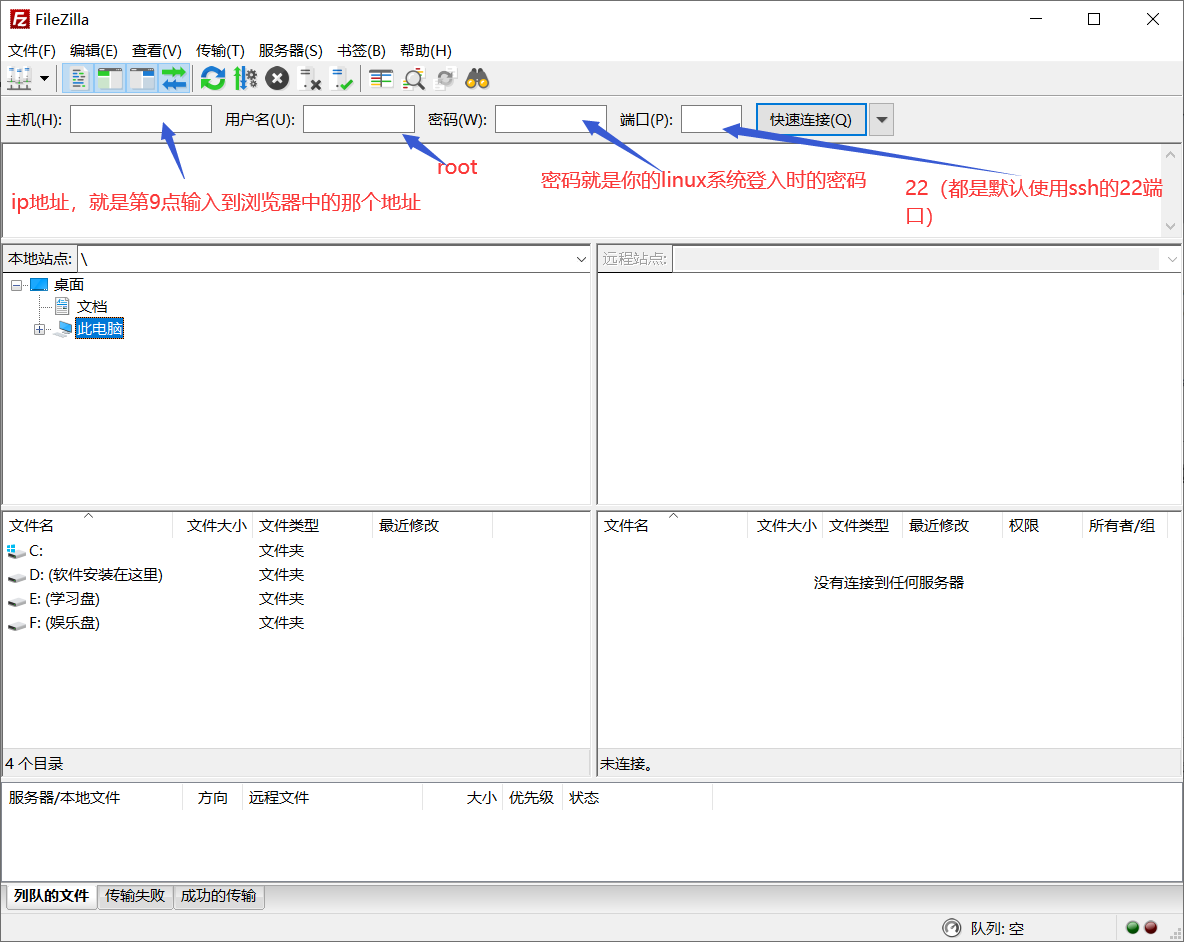The height and width of the screenshot is (942, 1184).
Task: Click the 状态 queue column header
Action: click(x=637, y=798)
